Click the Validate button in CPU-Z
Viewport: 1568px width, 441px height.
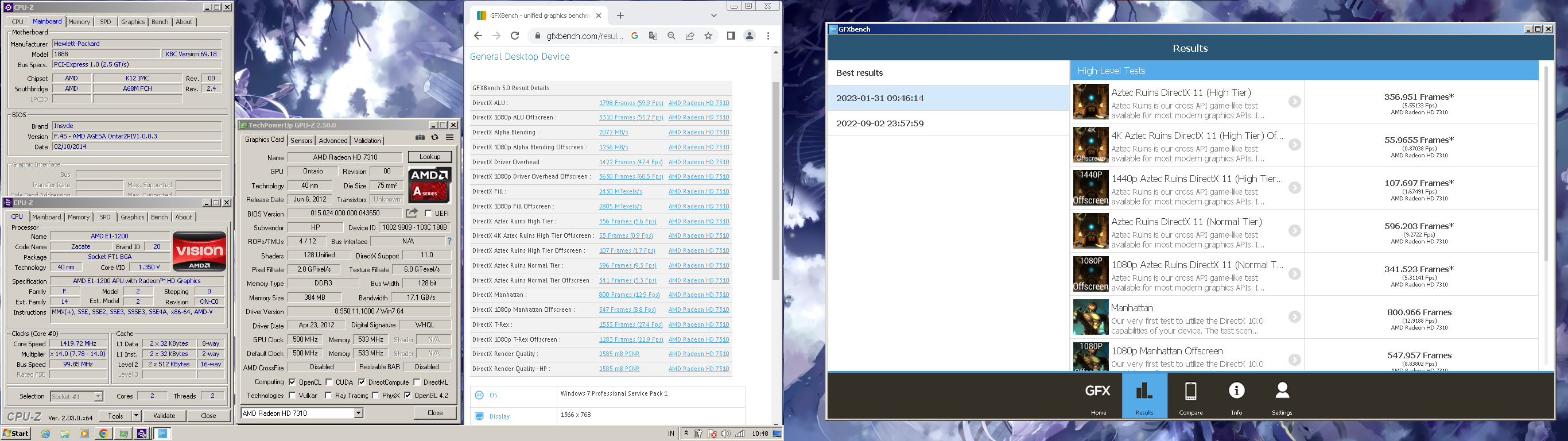[x=164, y=416]
